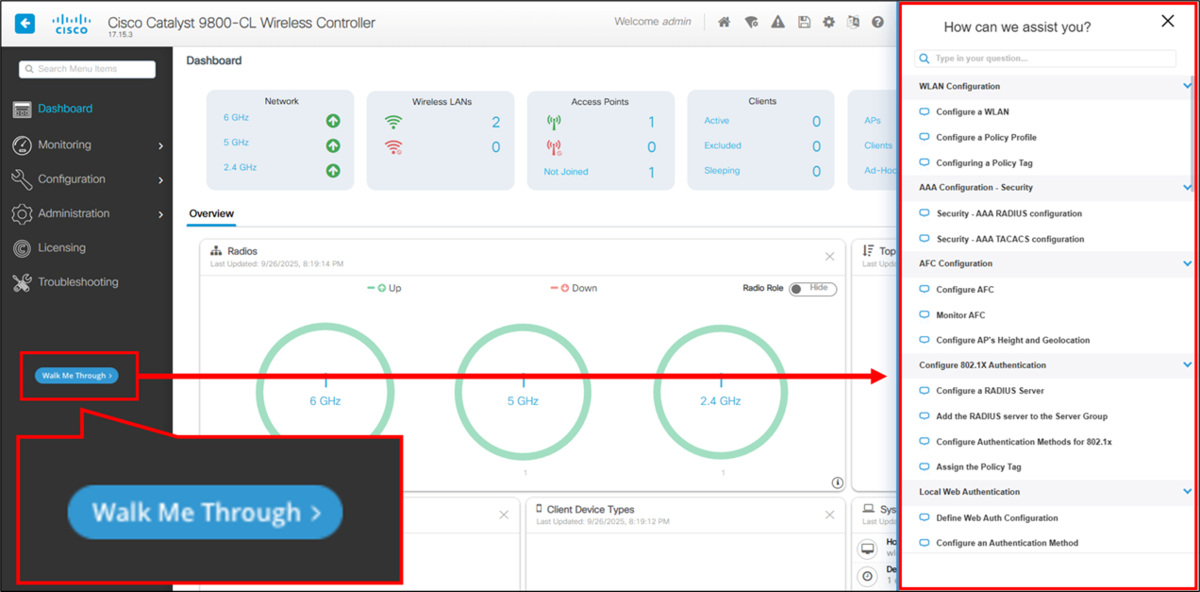Go to Home via house icon
Viewport: 1200px width, 592px height.
pos(724,22)
